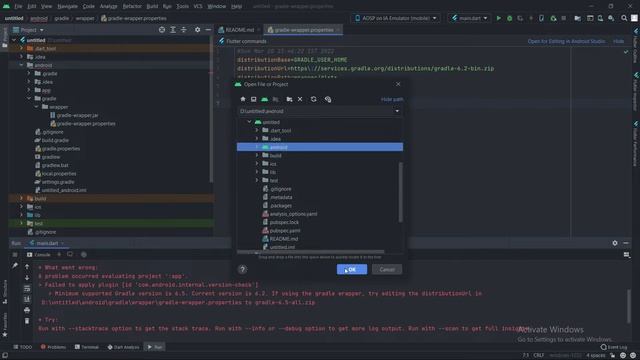
Task: Confirm selection with the OK button
Action: (352, 269)
